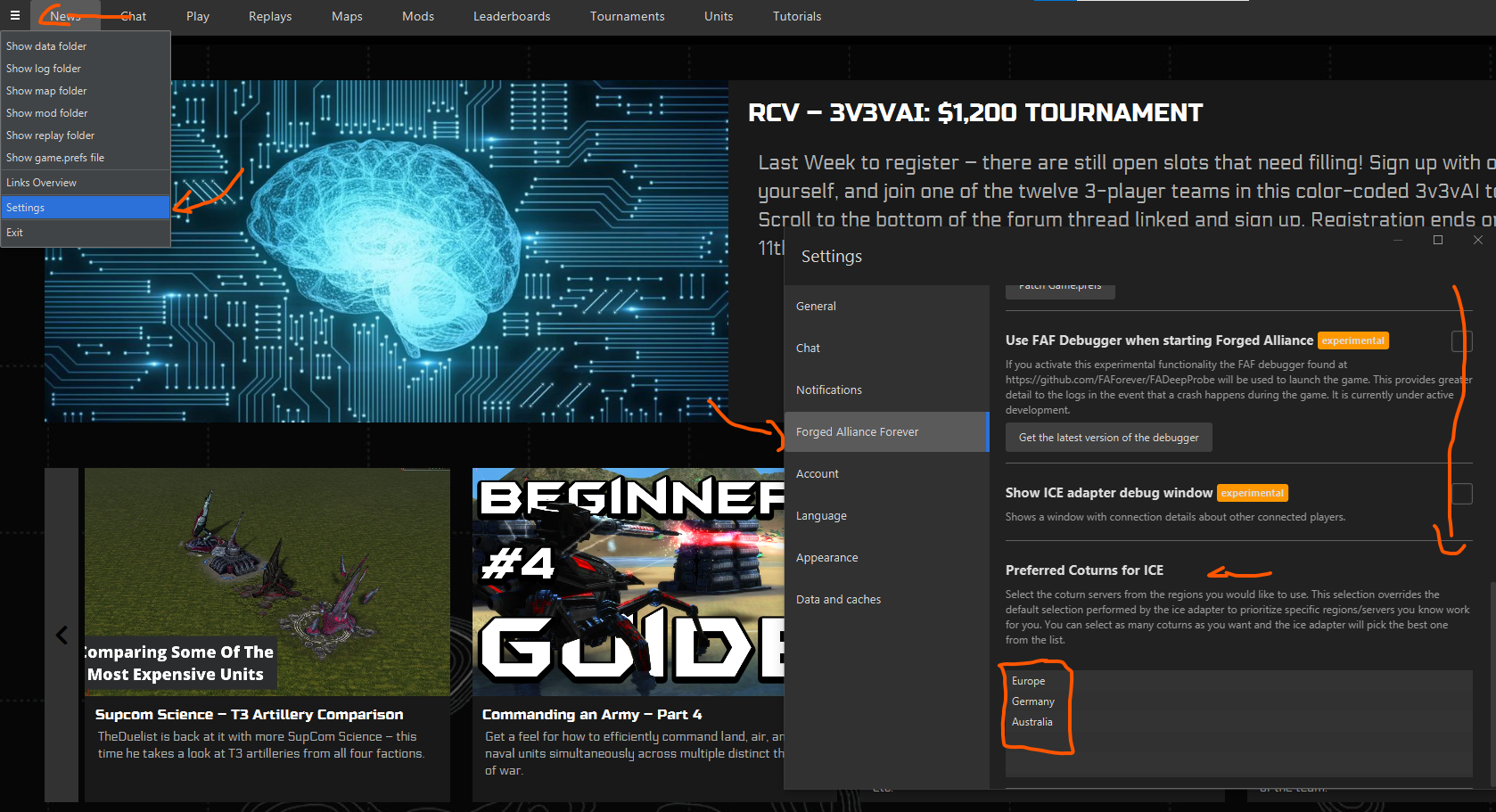Click Get the latest version of the debugger

pyautogui.click(x=1108, y=438)
